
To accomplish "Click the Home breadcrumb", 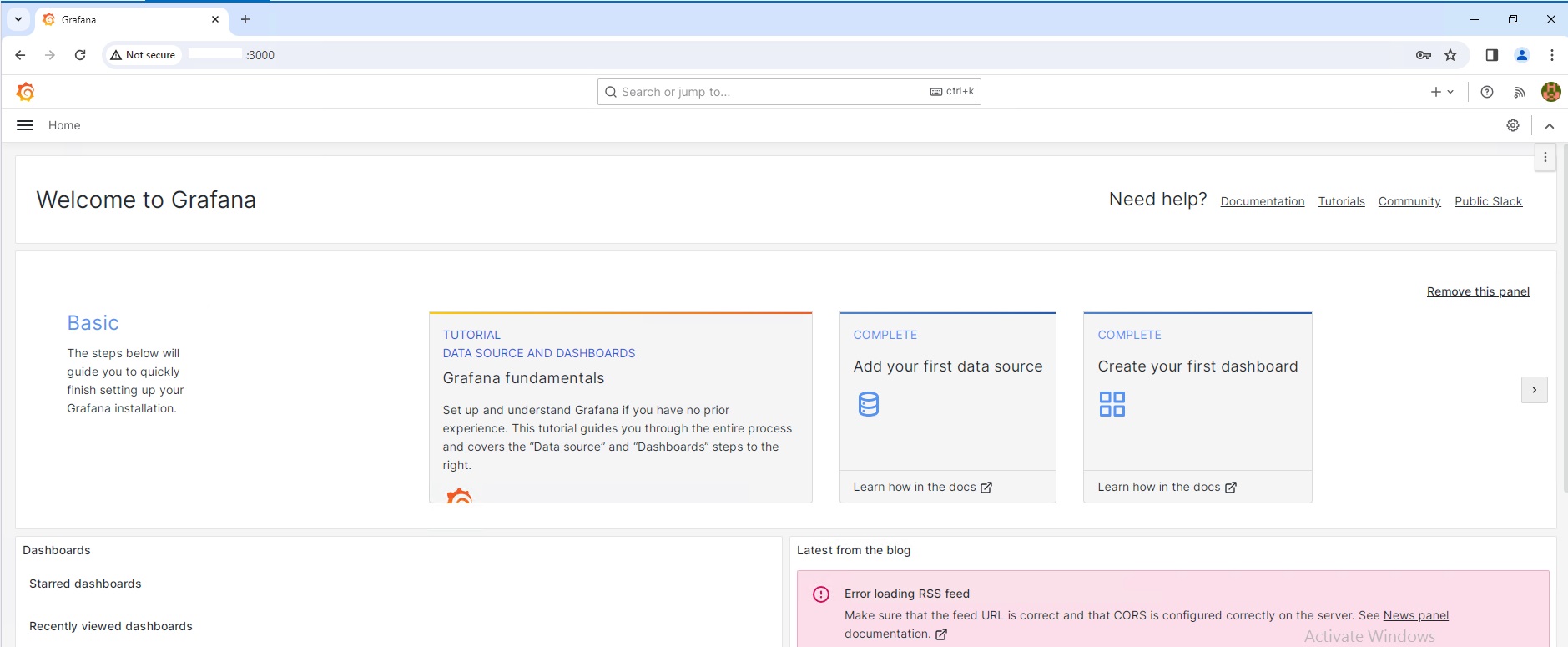I will (x=64, y=125).
